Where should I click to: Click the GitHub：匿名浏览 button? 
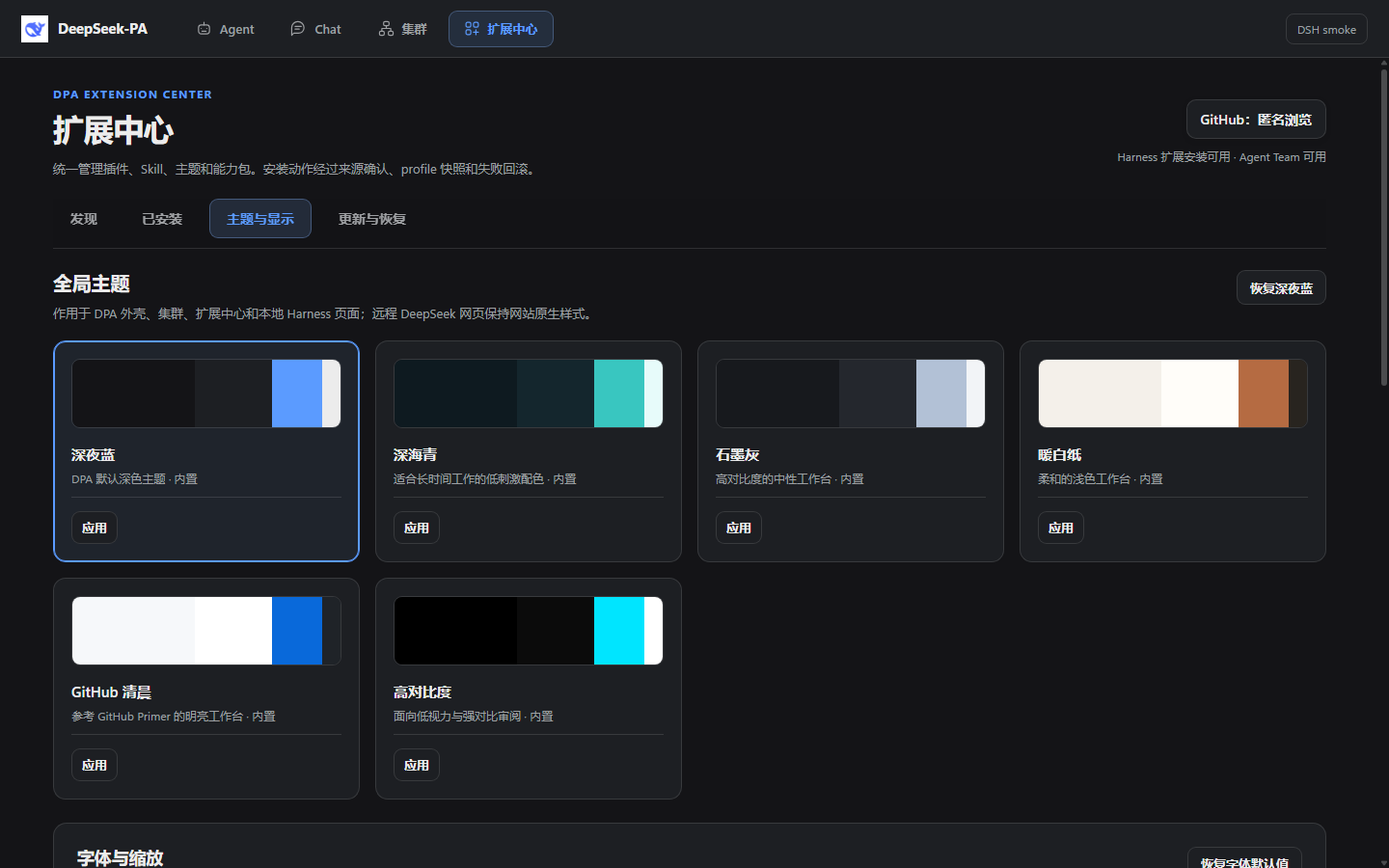tap(1256, 120)
